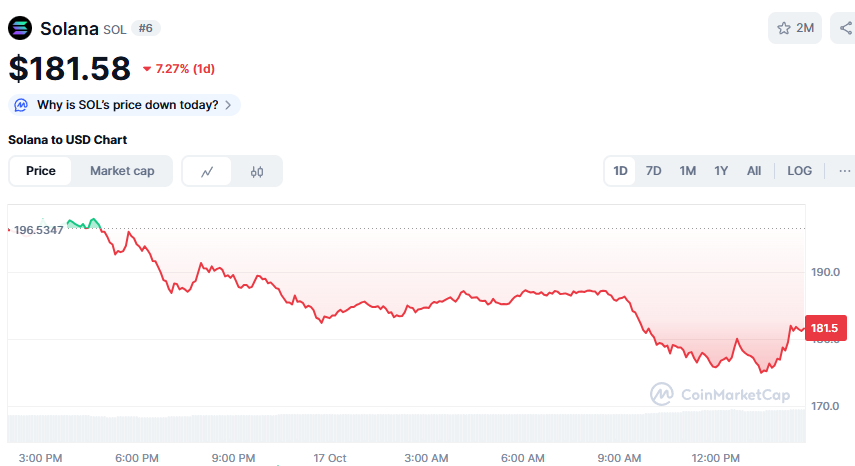Add Solana to watchlist via star button
This screenshot has width=855, height=466.
pyautogui.click(x=795, y=28)
